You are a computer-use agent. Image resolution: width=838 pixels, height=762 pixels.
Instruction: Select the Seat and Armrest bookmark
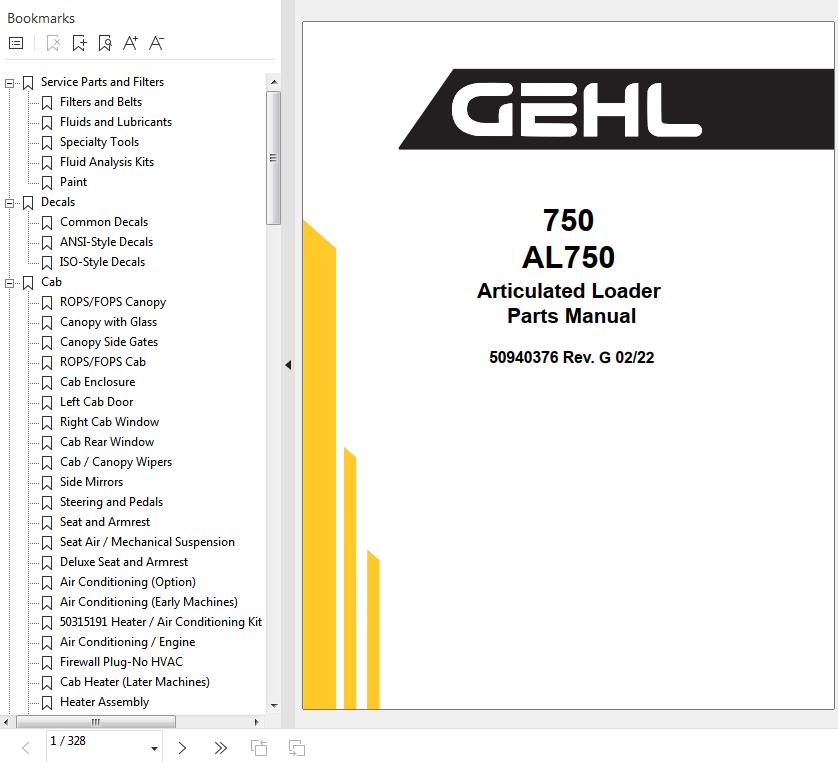click(105, 522)
